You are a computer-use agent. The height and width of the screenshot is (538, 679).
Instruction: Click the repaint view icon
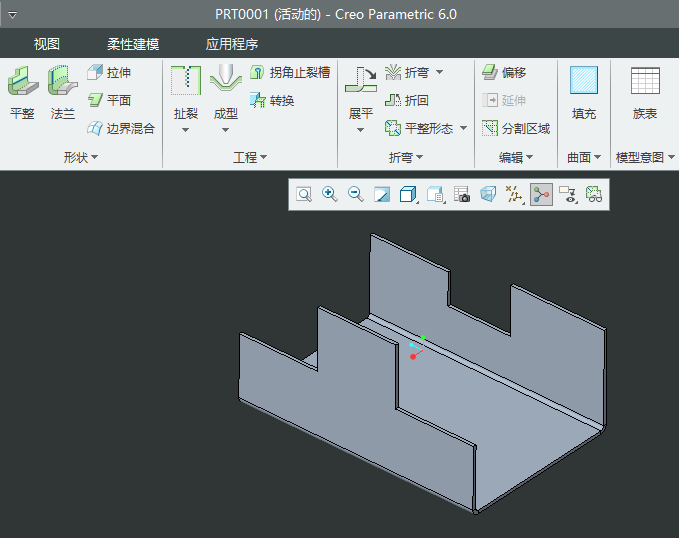tap(382, 194)
